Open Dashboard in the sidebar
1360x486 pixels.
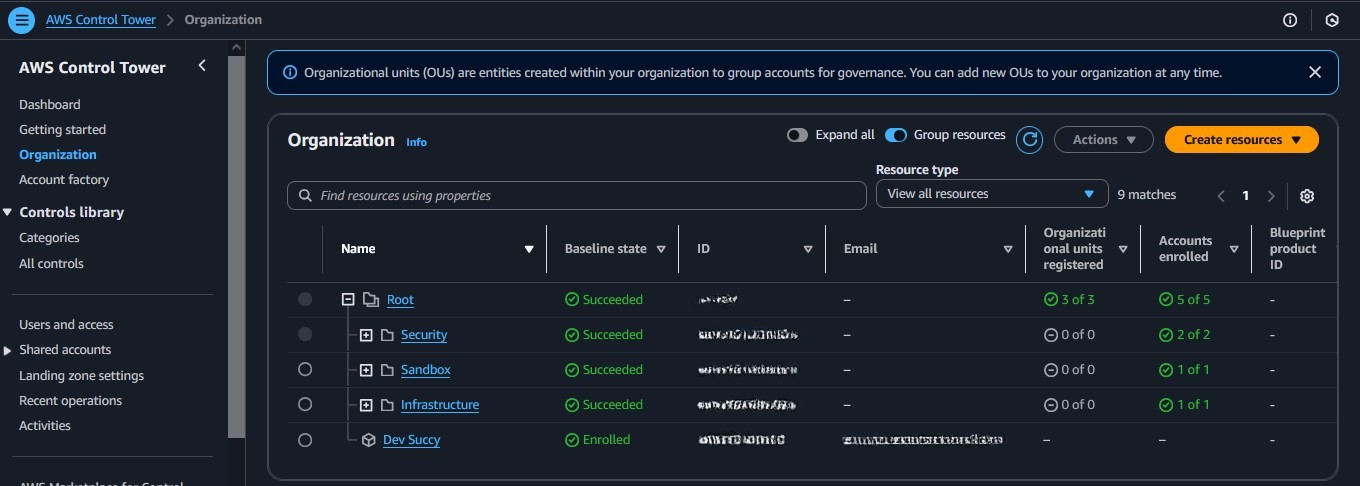click(50, 104)
